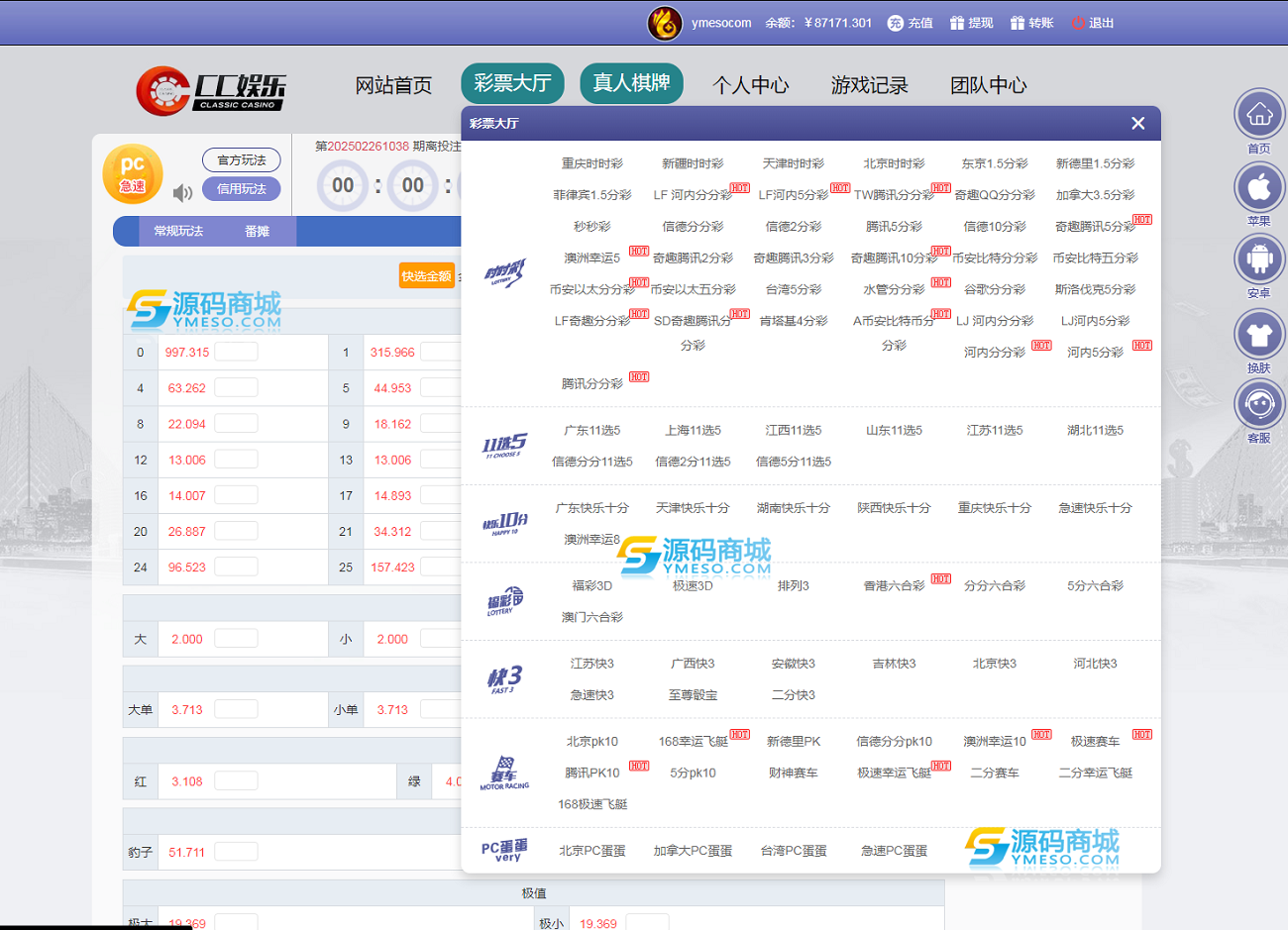Open 彩票大厅 in main navigation
This screenshot has height=930, width=1288.
[512, 83]
